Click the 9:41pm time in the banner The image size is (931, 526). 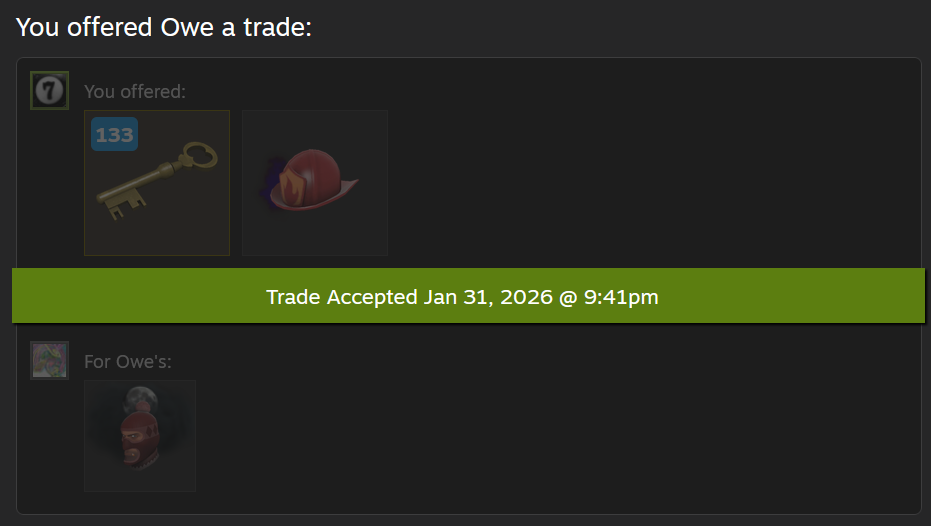click(x=621, y=297)
